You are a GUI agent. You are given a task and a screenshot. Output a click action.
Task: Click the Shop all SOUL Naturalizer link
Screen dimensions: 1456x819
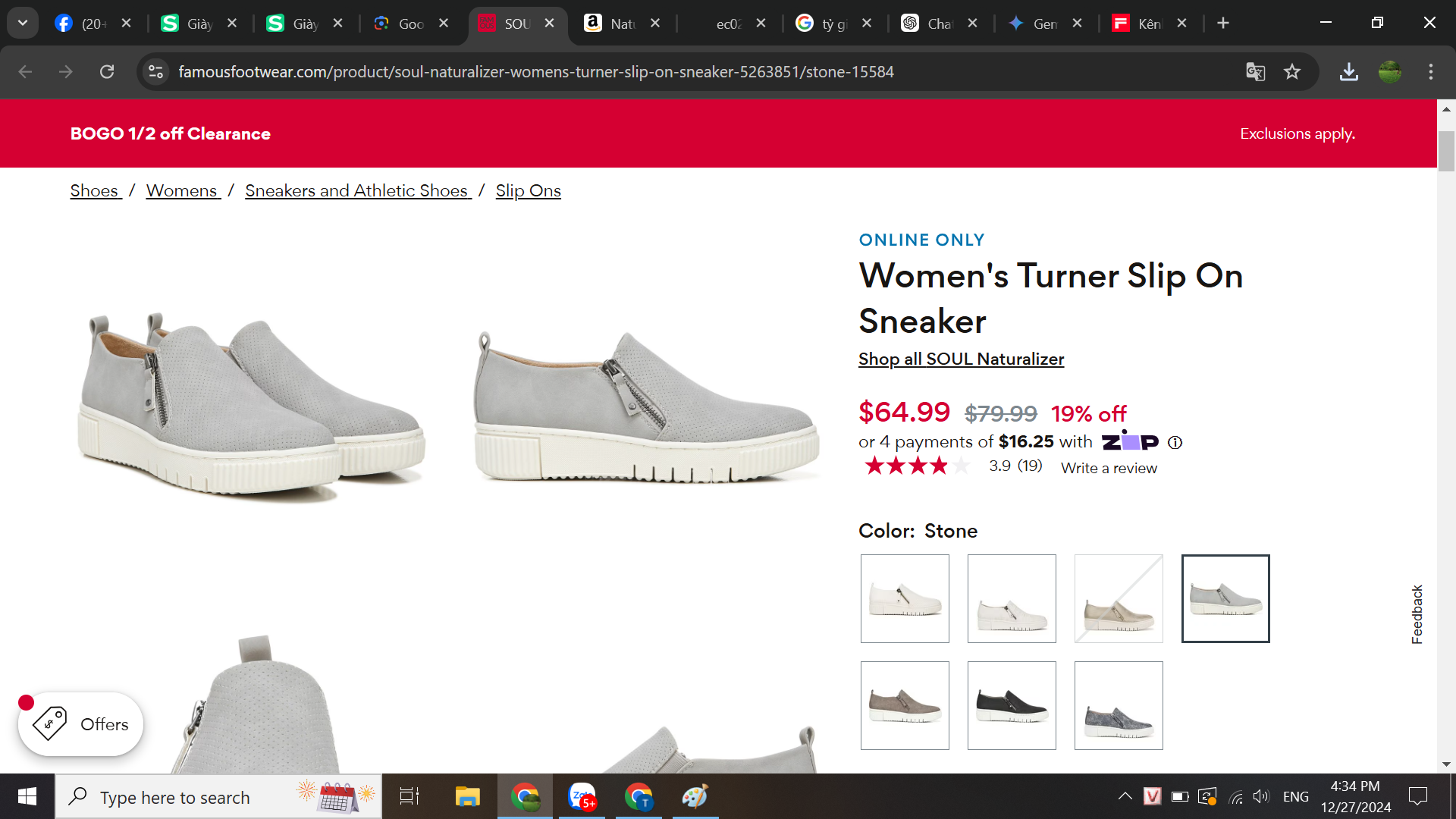pyautogui.click(x=961, y=359)
